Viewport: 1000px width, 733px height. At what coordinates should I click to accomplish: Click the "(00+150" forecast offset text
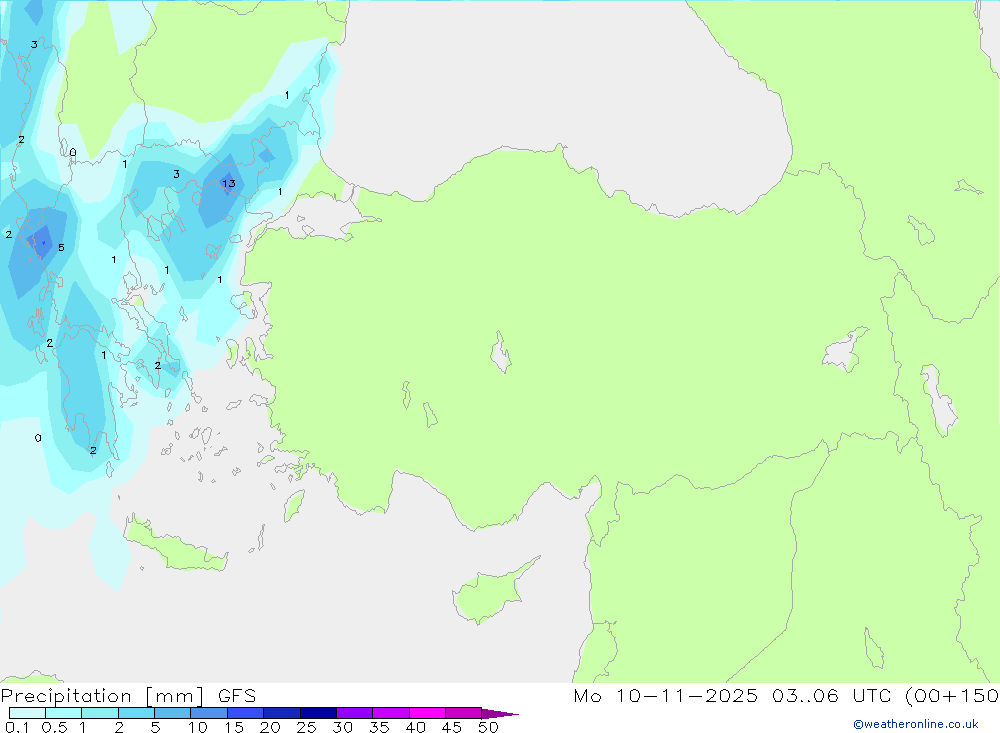click(x=952, y=696)
